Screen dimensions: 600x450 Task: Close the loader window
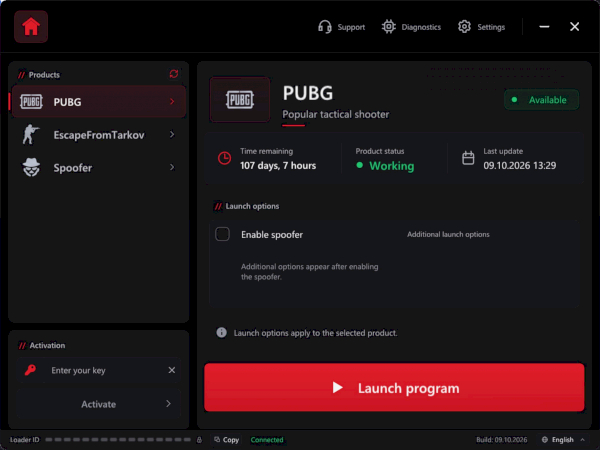point(574,27)
